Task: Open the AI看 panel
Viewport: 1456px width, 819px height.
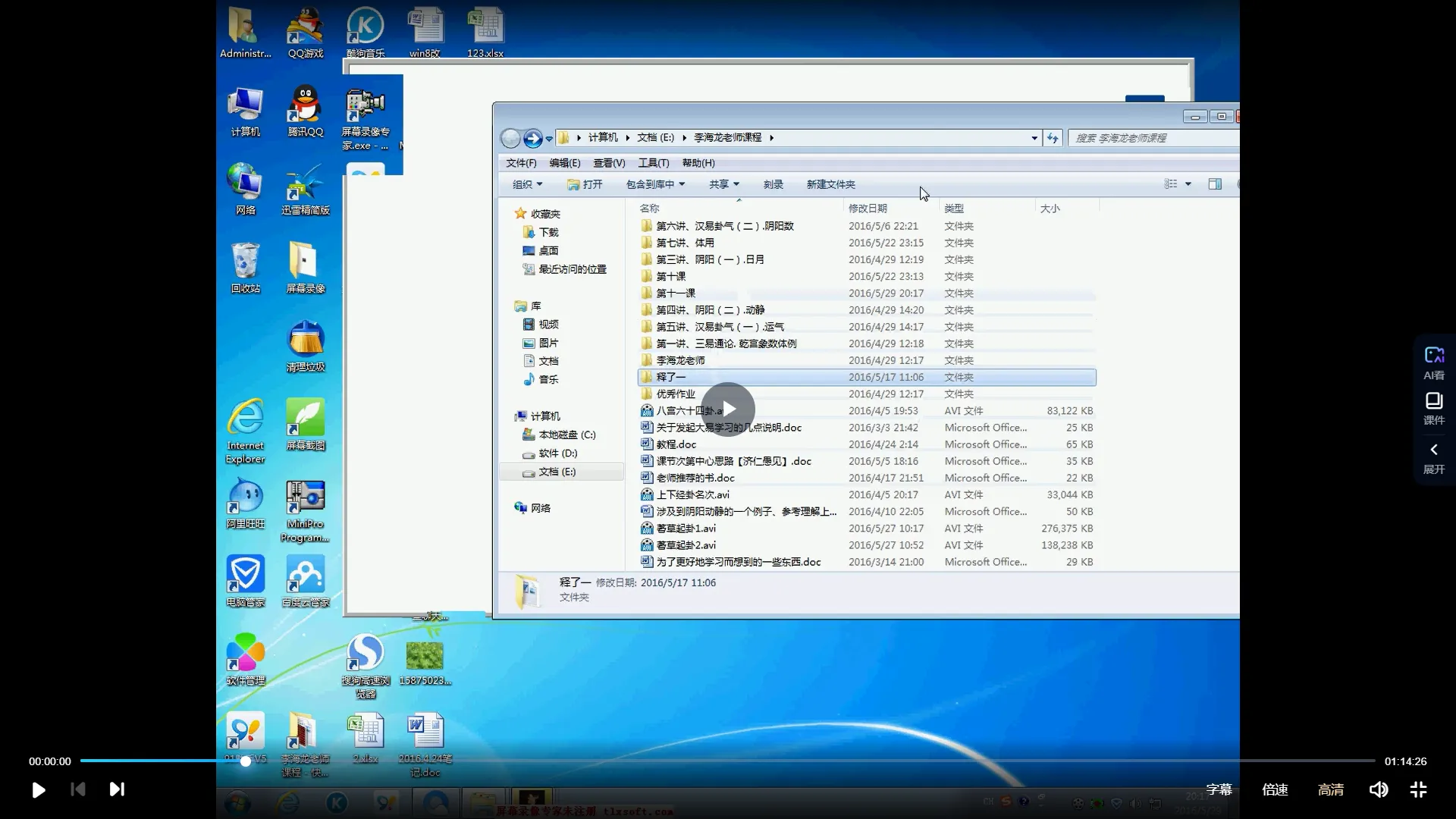Action: point(1434,363)
